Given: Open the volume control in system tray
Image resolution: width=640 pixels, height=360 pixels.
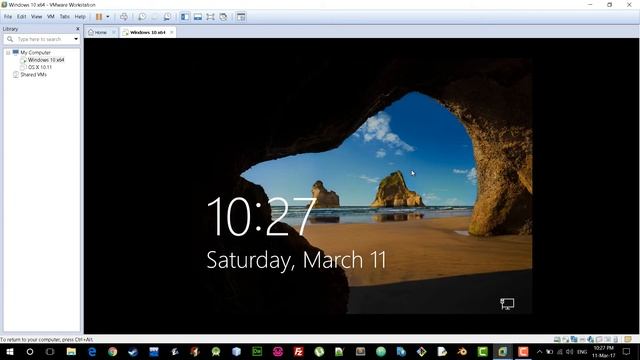Looking at the screenshot, I should [x=570, y=351].
